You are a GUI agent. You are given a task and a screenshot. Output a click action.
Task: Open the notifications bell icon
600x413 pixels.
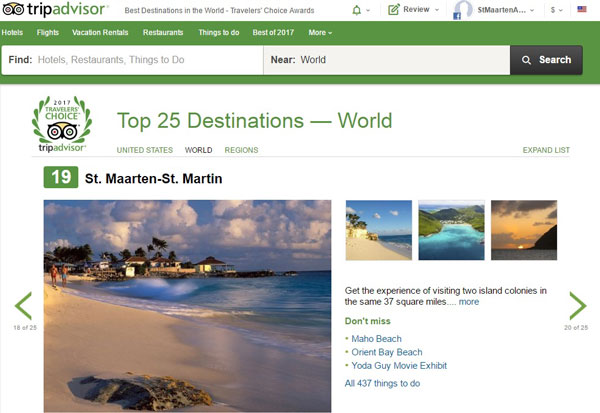tap(356, 10)
